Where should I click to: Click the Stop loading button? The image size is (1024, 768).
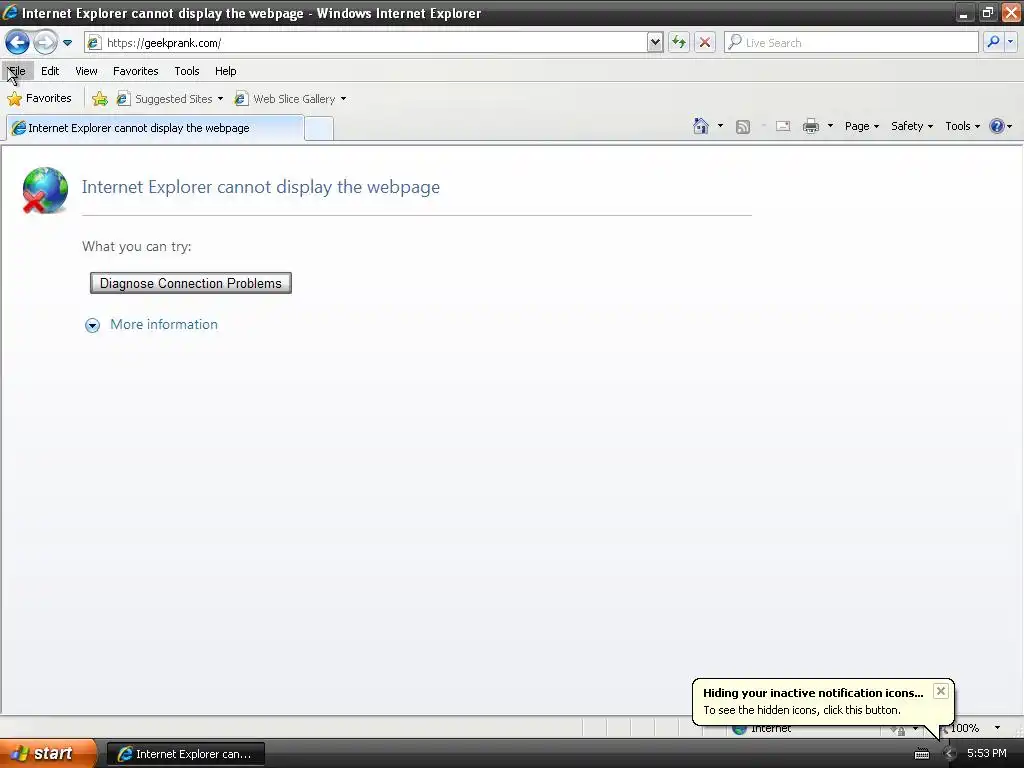click(x=705, y=43)
